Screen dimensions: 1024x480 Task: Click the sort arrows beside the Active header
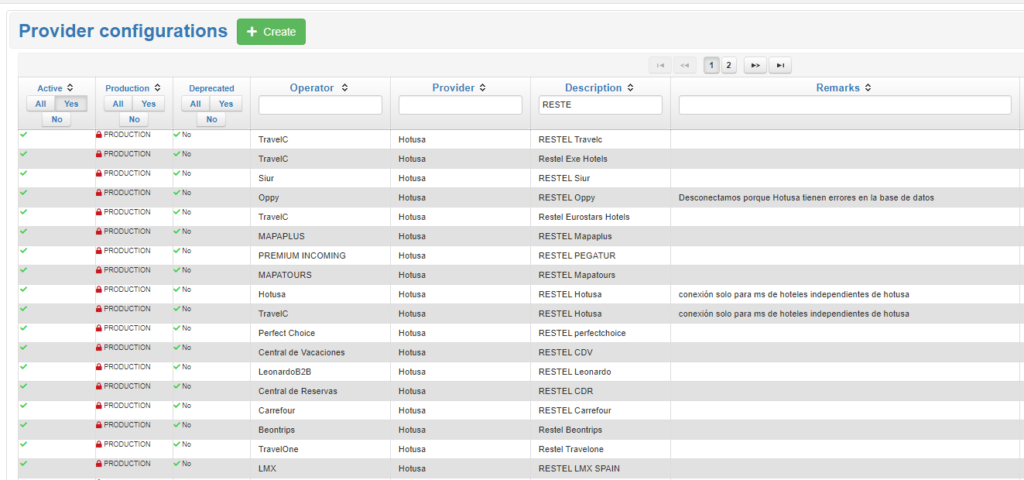point(70,88)
